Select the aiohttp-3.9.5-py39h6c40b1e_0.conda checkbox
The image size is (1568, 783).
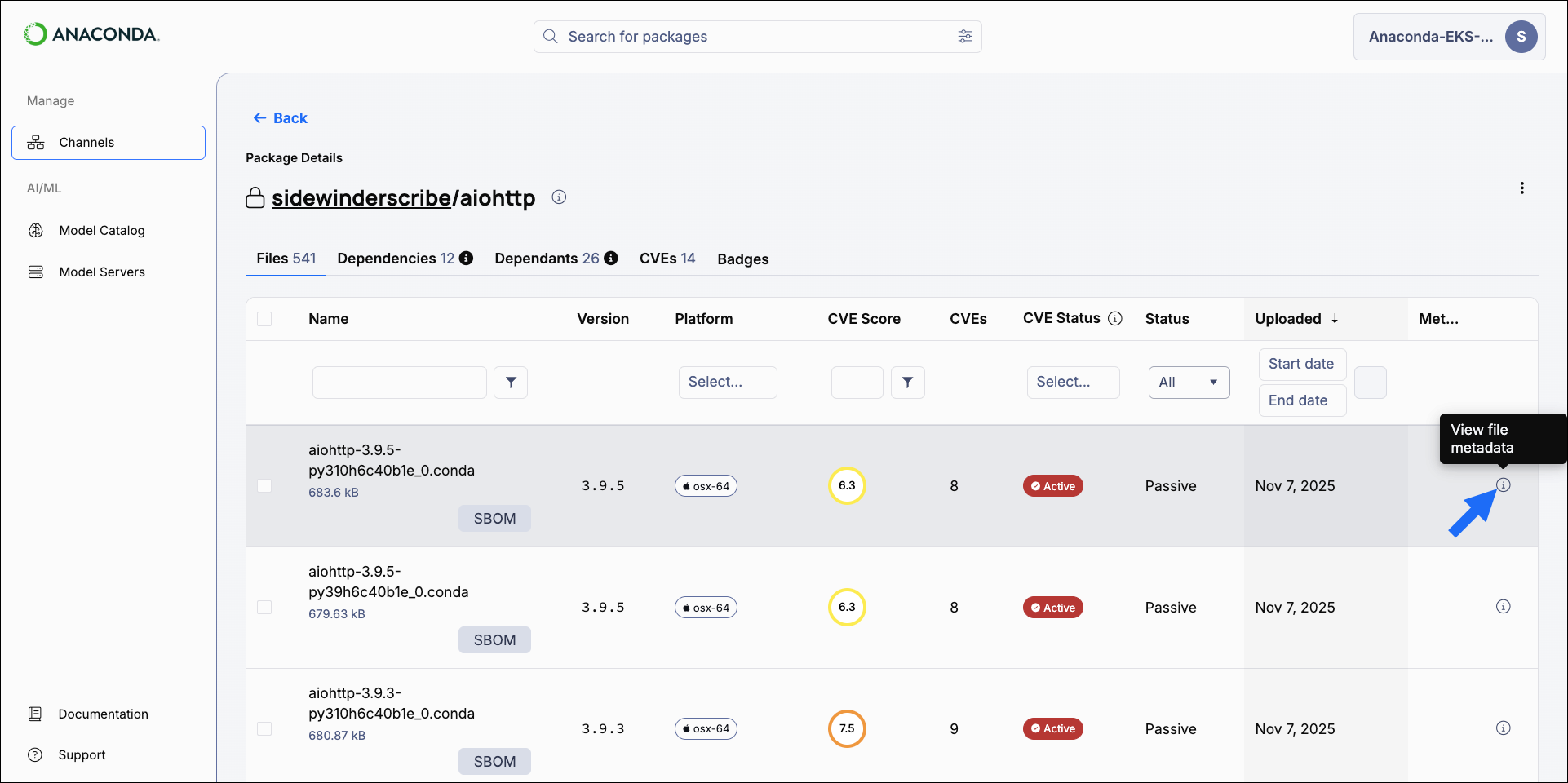point(264,608)
